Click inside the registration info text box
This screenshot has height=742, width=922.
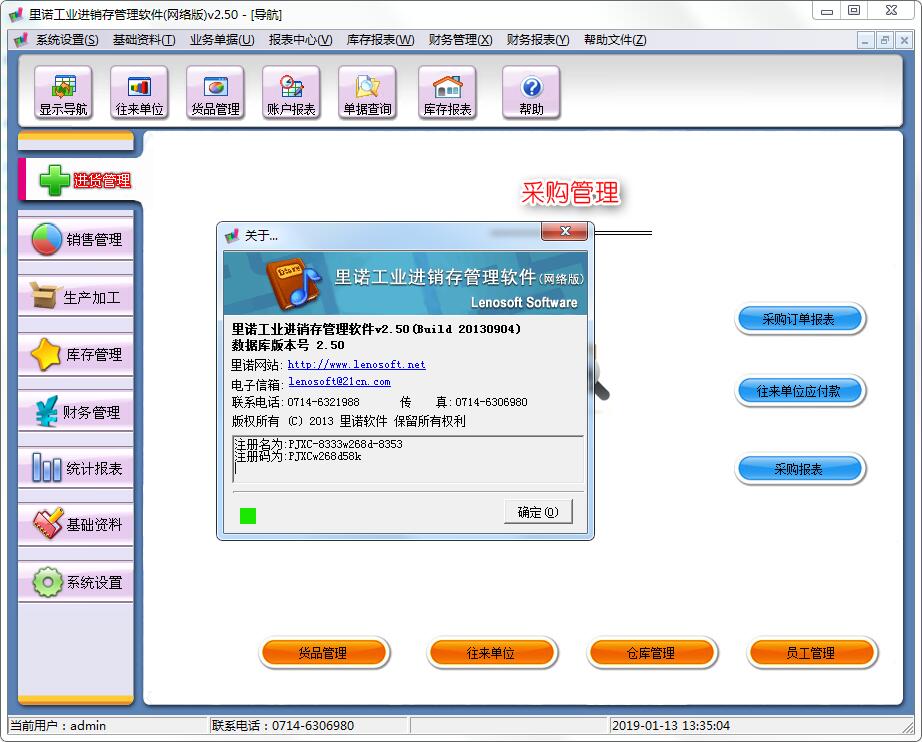[408, 459]
